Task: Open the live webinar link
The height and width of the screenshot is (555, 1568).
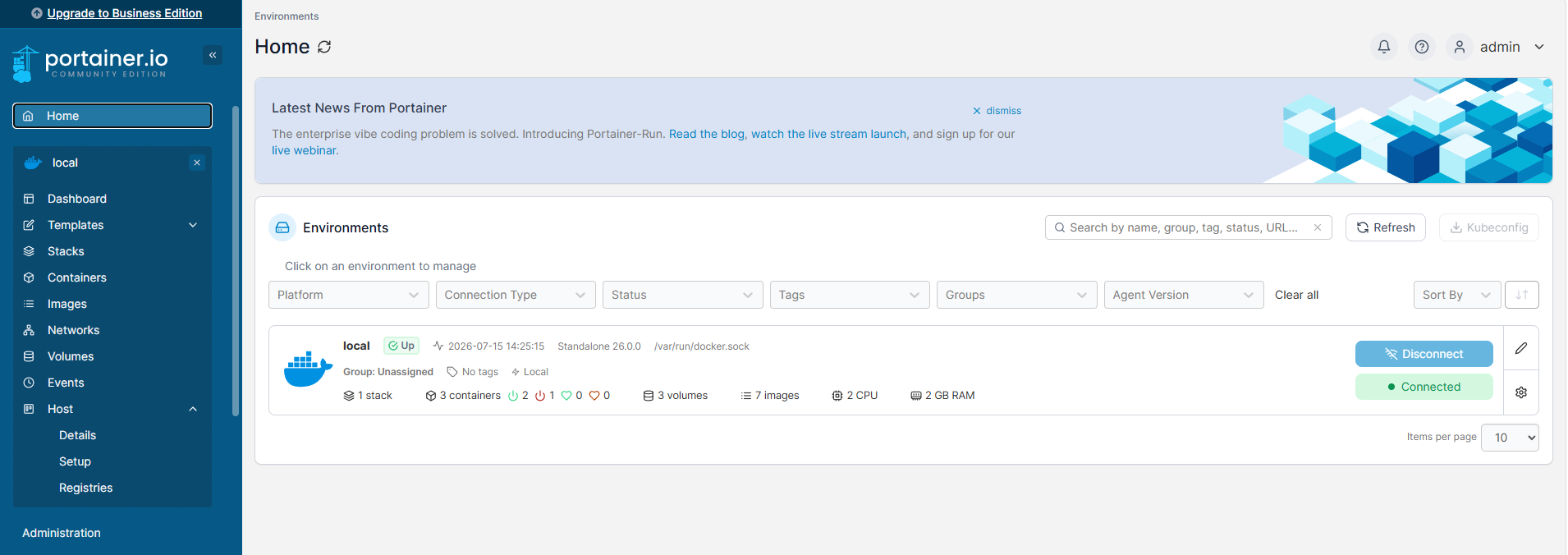Action: [304, 150]
